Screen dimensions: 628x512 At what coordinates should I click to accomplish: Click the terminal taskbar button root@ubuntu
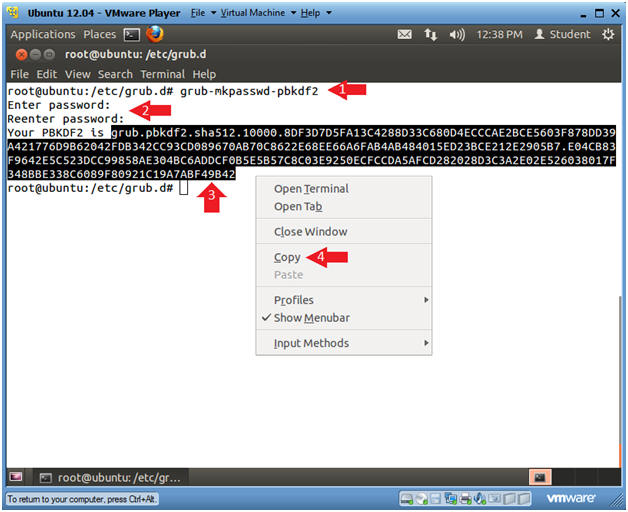[110, 477]
